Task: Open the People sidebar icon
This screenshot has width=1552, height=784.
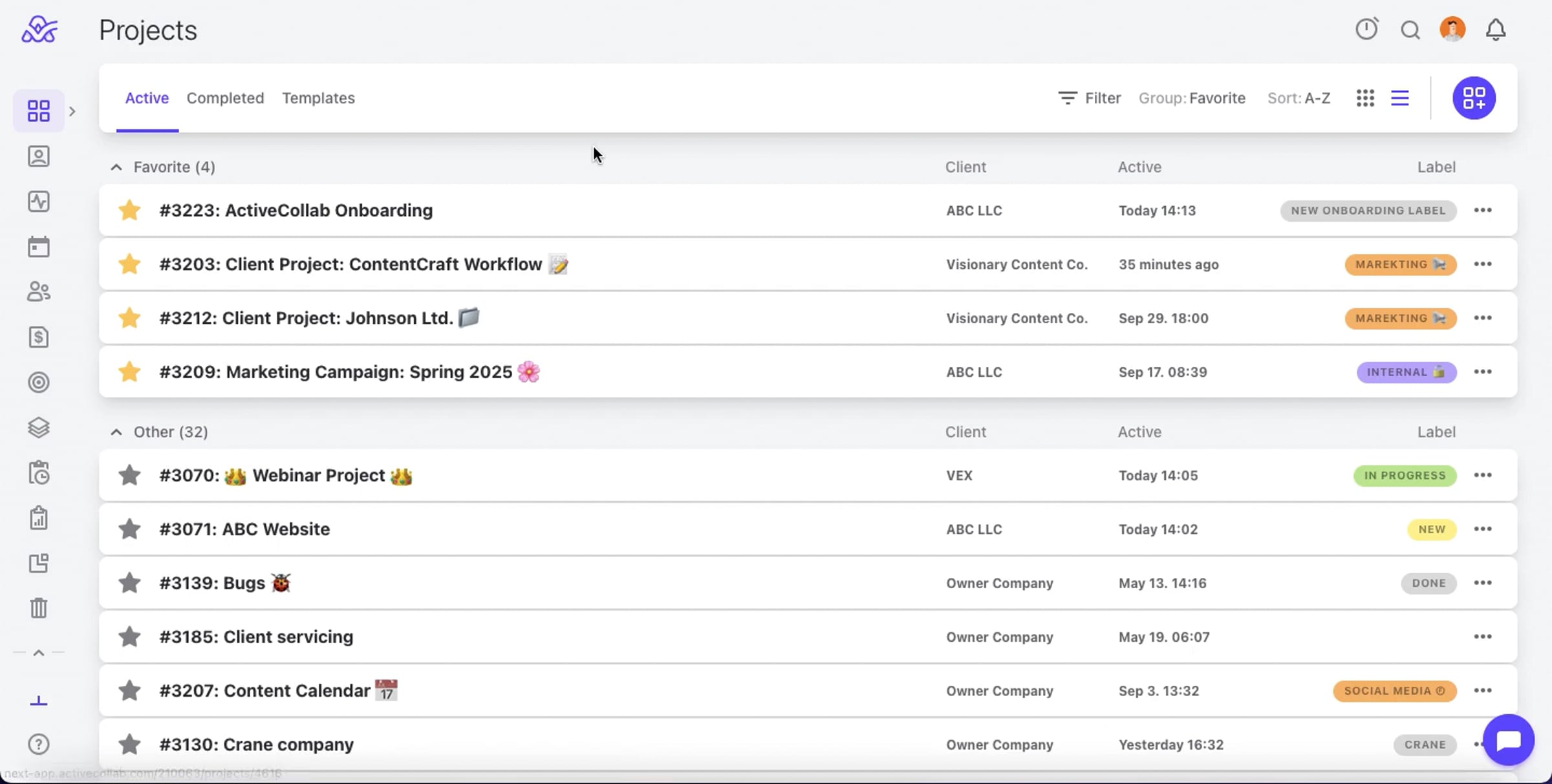Action: click(39, 292)
